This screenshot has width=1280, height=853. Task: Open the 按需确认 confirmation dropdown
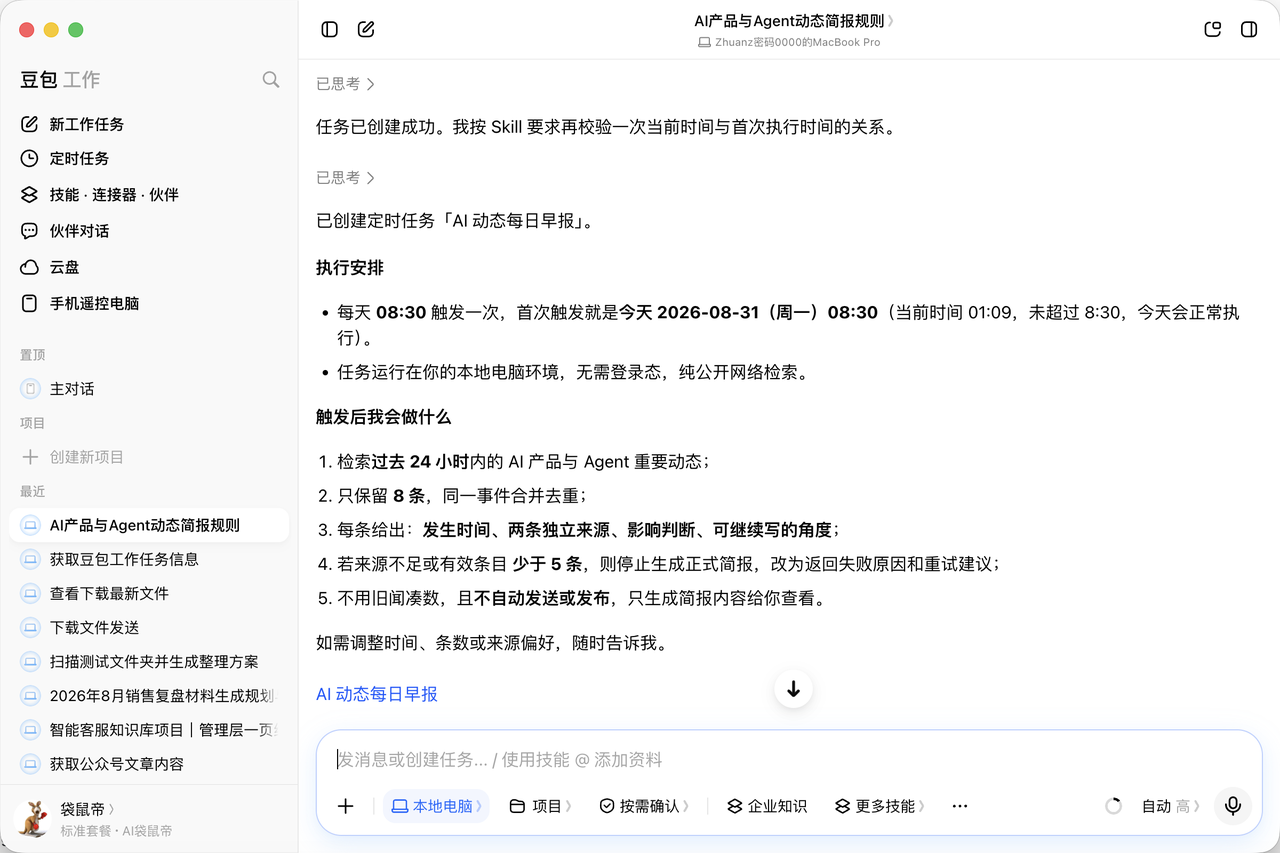[645, 806]
